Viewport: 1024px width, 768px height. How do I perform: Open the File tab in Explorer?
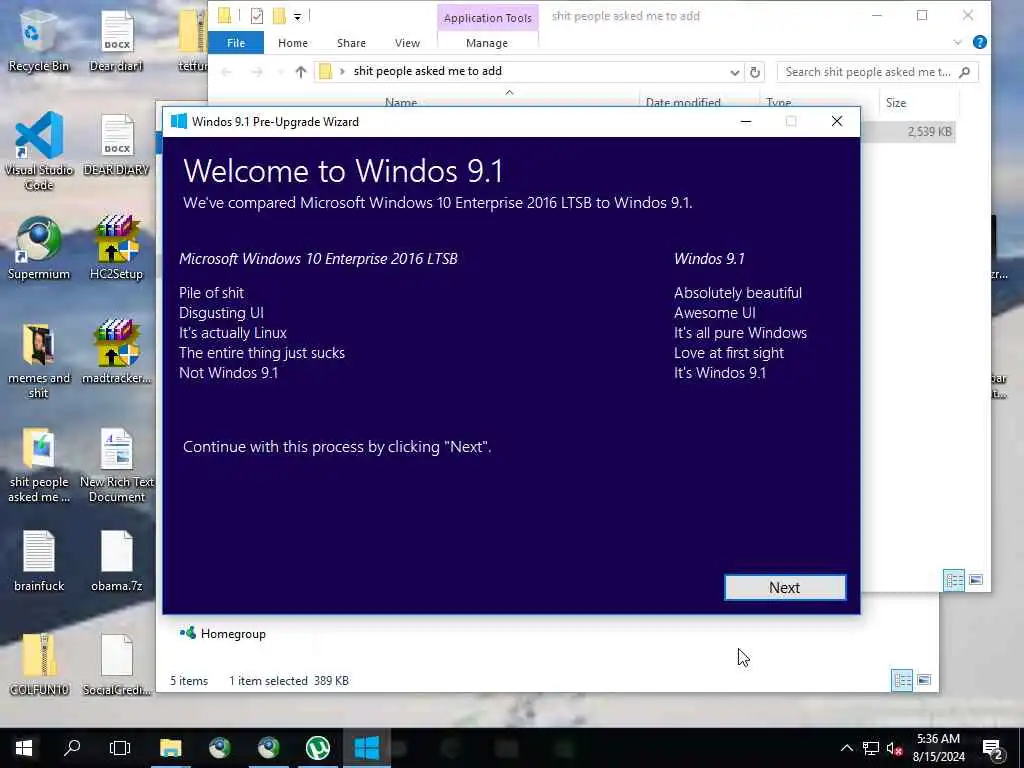pyautogui.click(x=236, y=43)
